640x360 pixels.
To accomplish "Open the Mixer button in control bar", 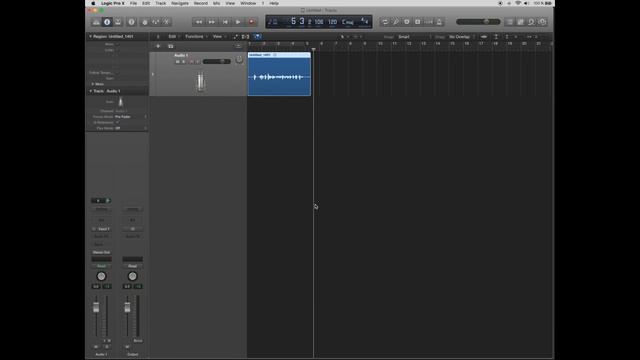I will [156, 22].
